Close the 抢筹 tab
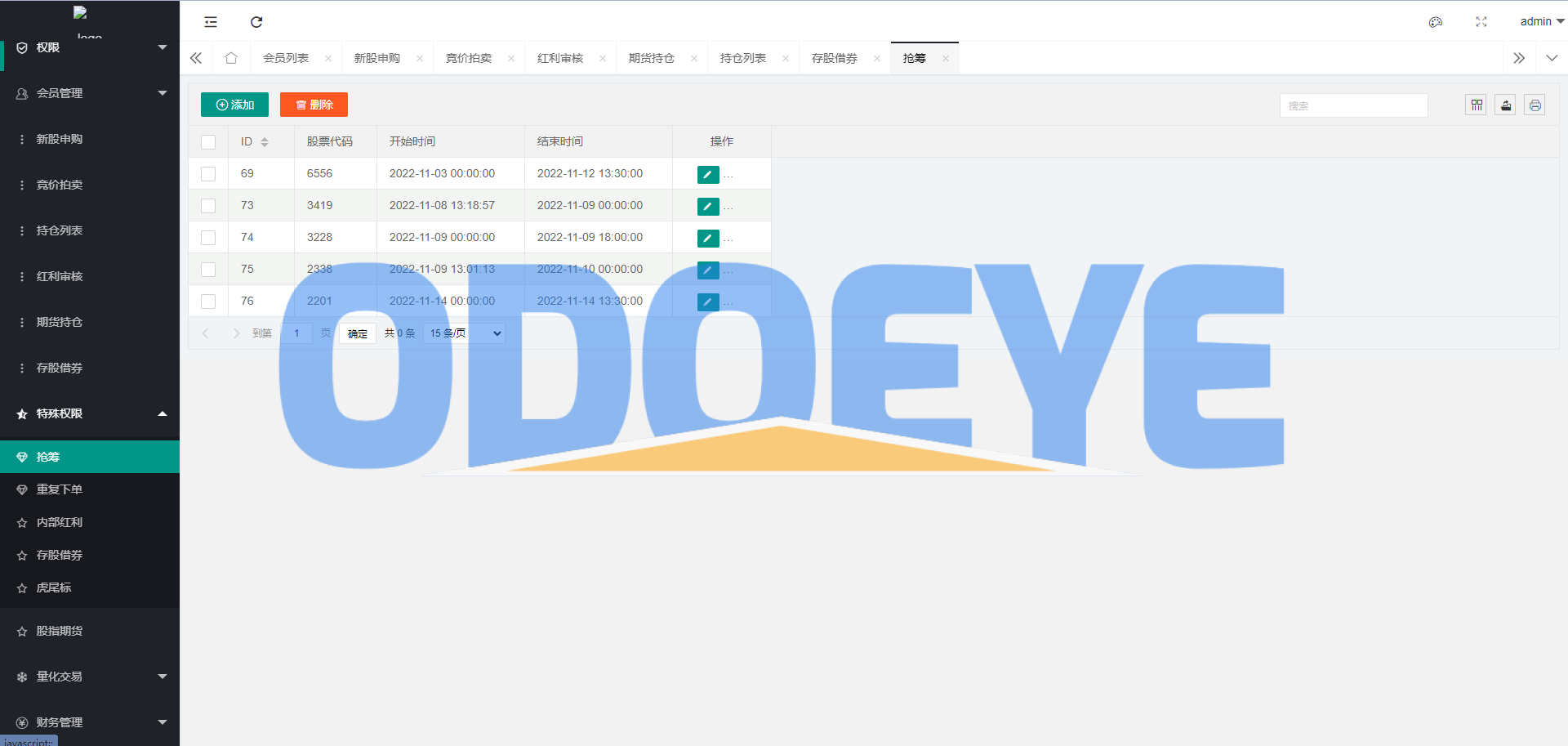Image resolution: width=1568 pixels, height=746 pixels. pyautogui.click(x=946, y=58)
